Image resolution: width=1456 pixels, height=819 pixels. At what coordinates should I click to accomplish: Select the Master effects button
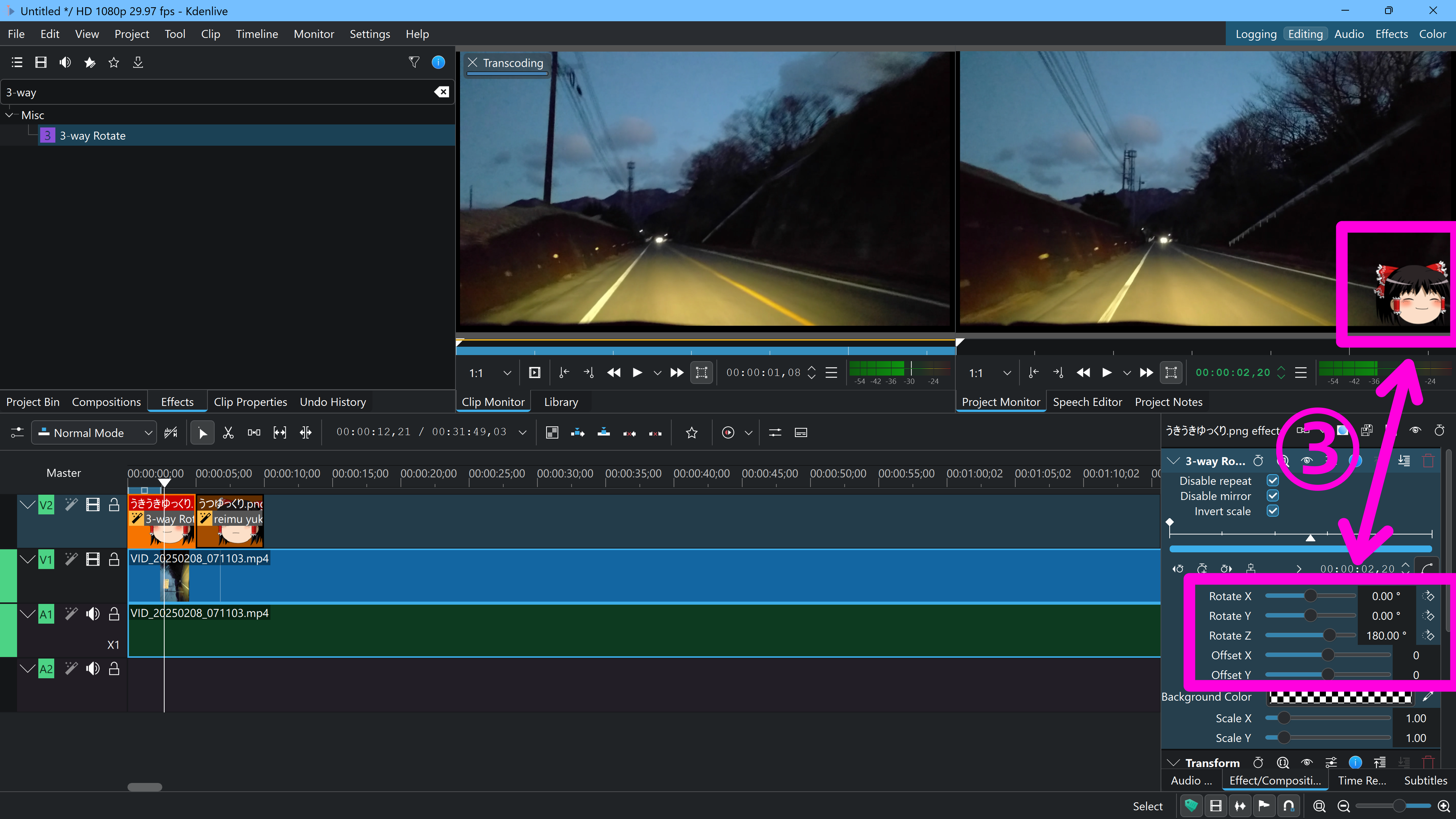point(63,473)
